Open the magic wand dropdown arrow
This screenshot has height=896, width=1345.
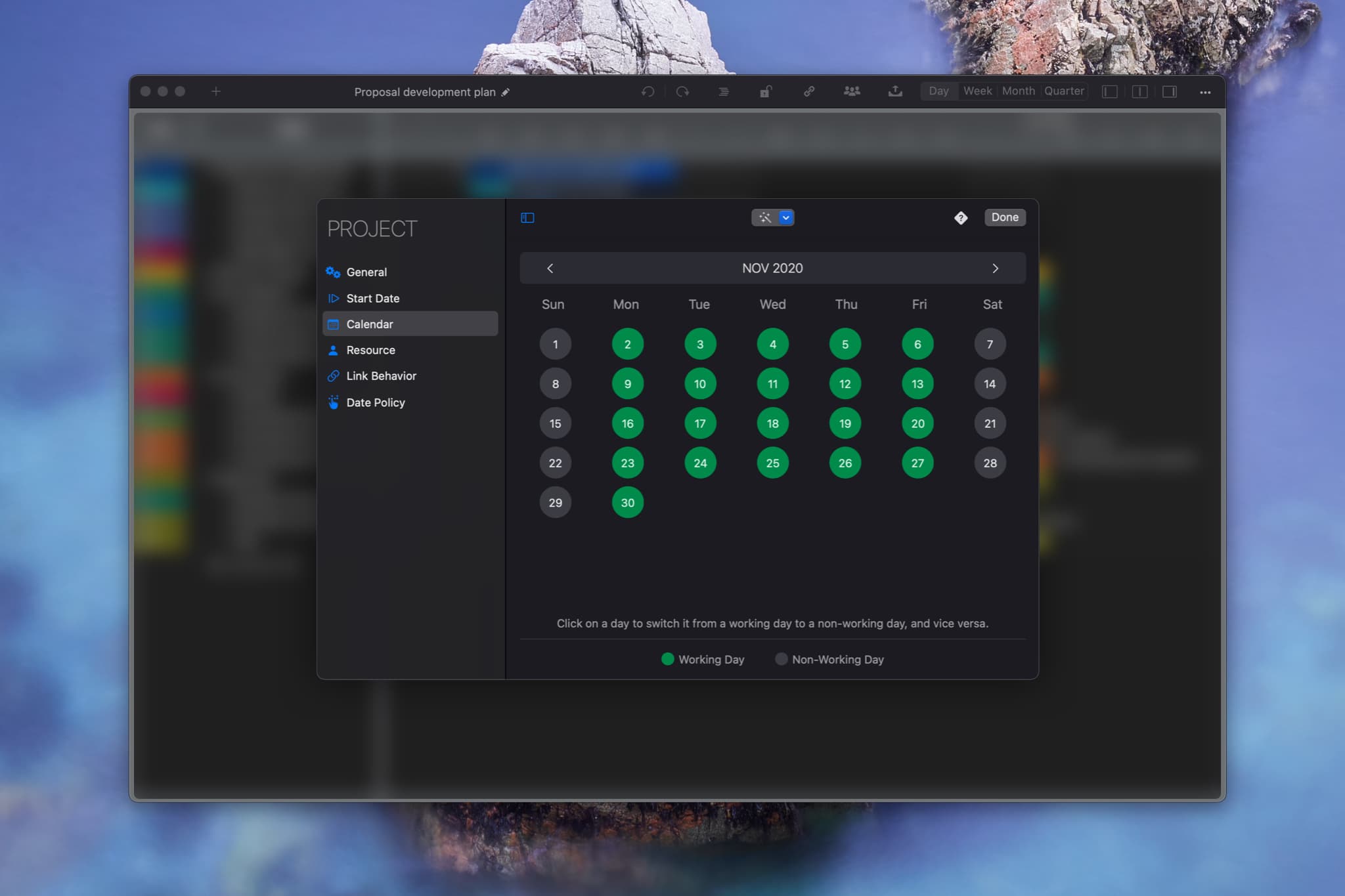785,218
